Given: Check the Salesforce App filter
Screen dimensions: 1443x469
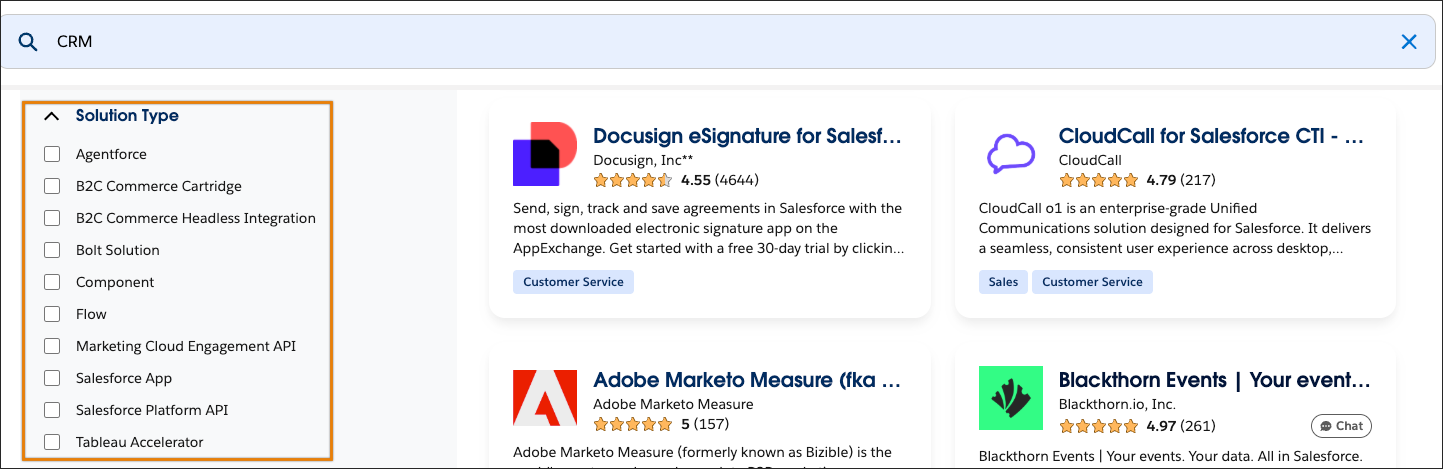Looking at the screenshot, I should [x=52, y=378].
